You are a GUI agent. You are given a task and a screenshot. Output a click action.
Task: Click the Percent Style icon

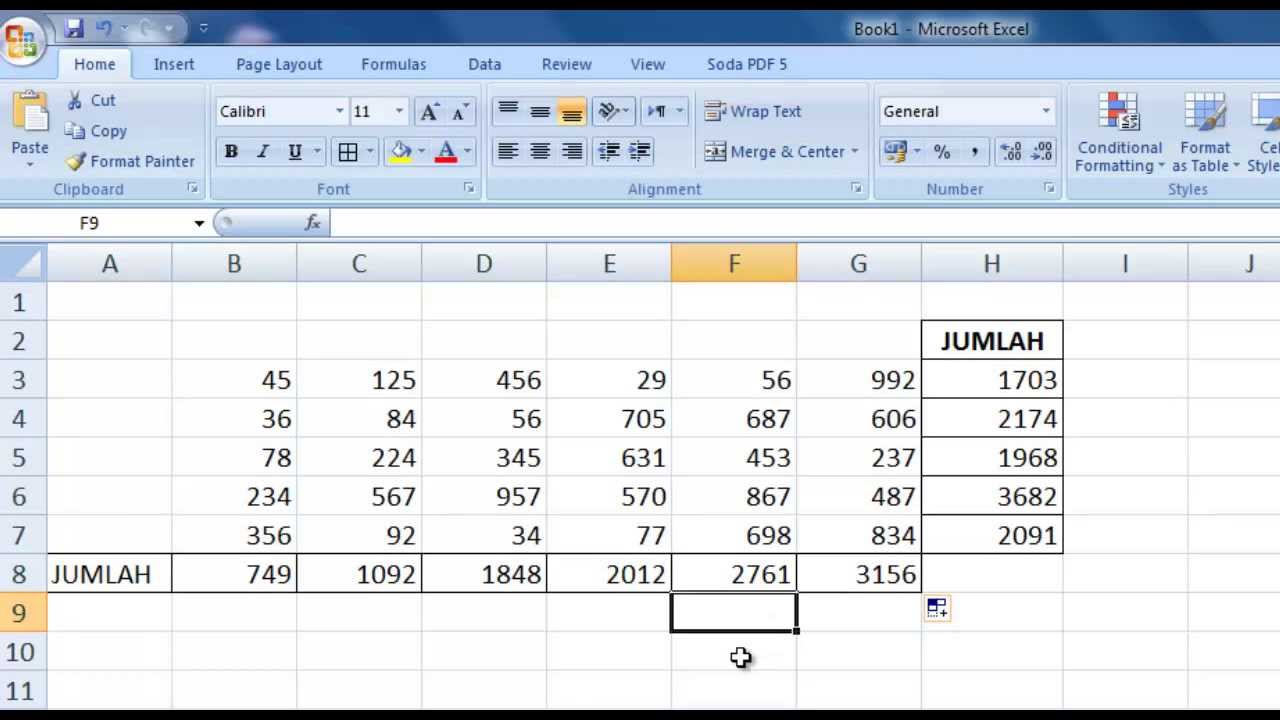click(x=942, y=152)
